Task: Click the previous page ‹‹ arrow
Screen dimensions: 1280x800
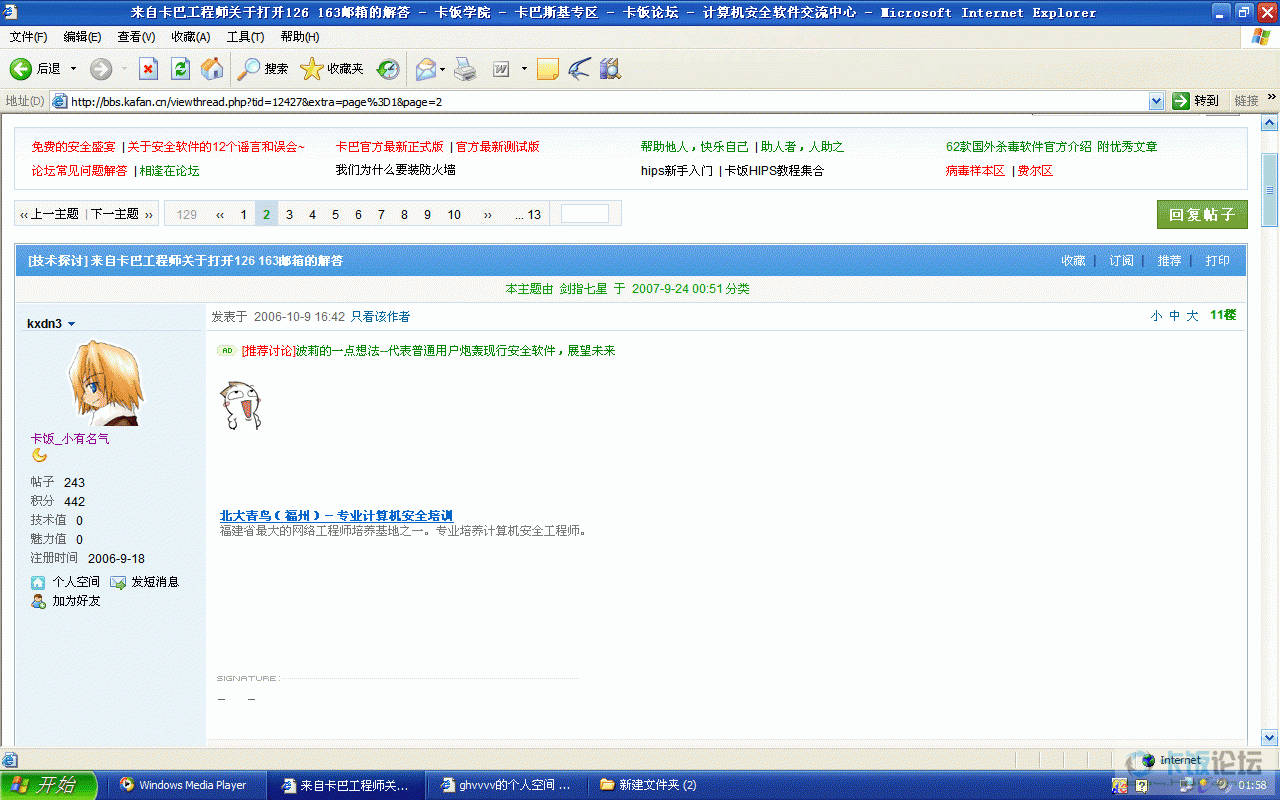Action: click(220, 214)
